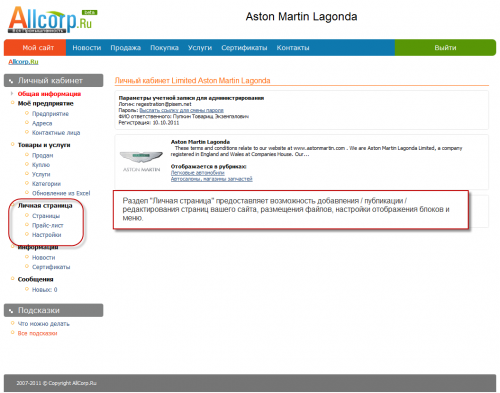Open Новости link under Информация
Screen dimensions: 500x393
click(44, 258)
